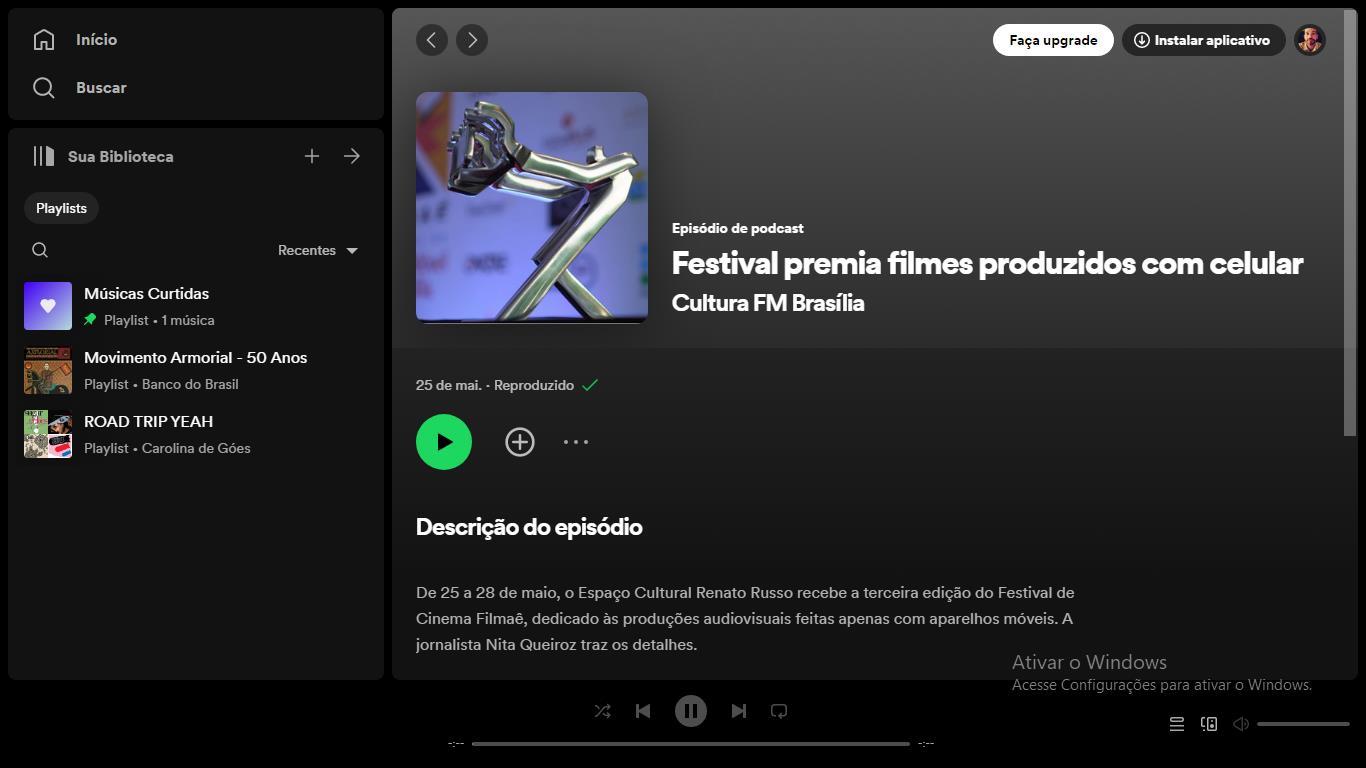Create a new playlist with plus icon
This screenshot has height=768, width=1366.
[x=312, y=156]
